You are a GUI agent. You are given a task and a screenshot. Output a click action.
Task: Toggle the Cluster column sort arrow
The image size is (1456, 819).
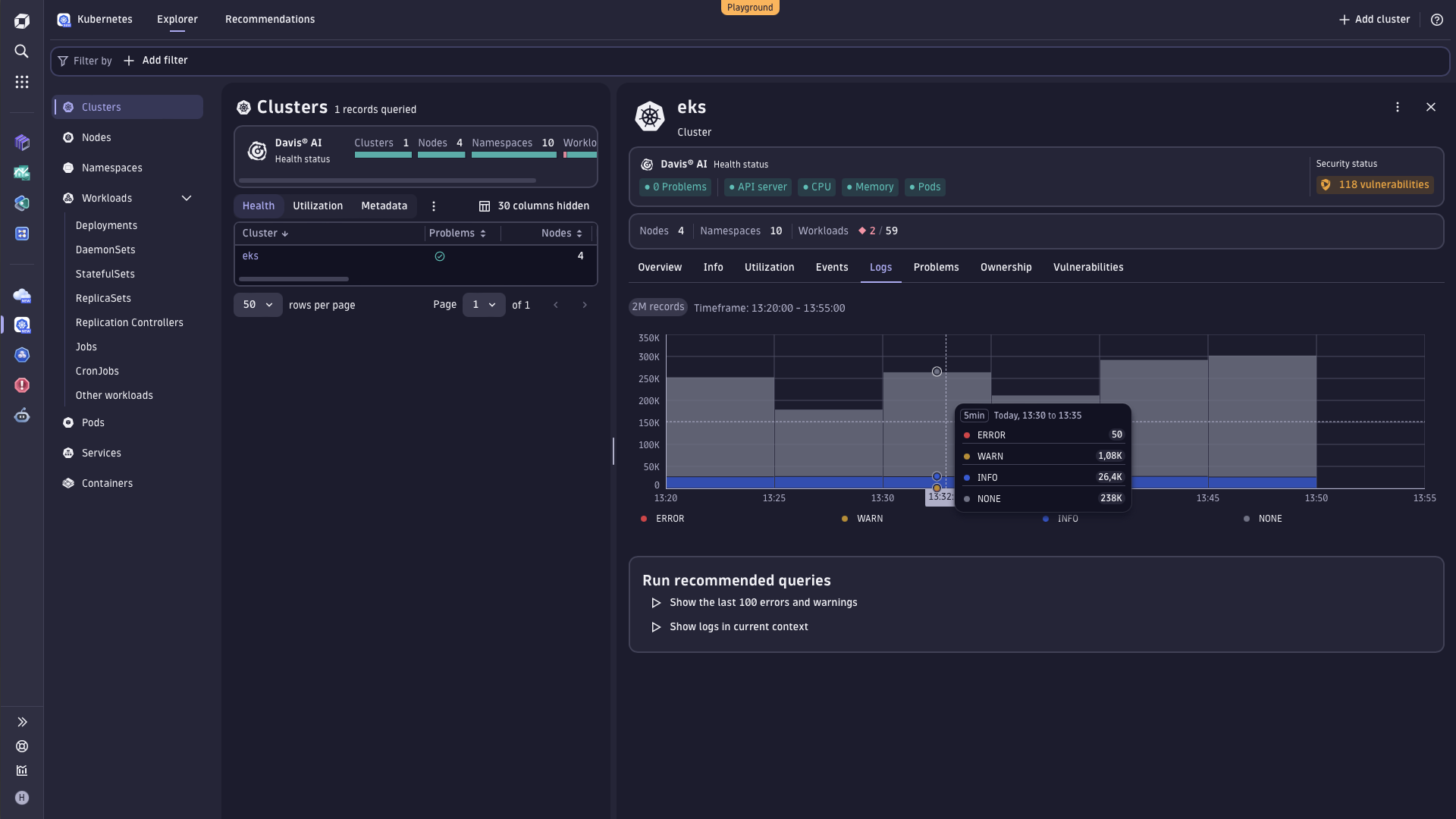285,234
